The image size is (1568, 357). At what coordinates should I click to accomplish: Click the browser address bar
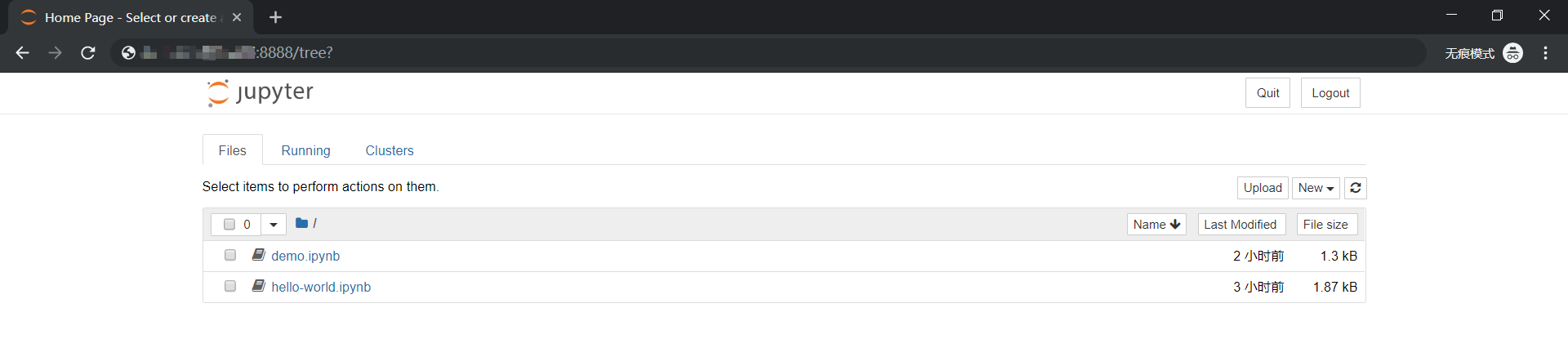(735, 53)
